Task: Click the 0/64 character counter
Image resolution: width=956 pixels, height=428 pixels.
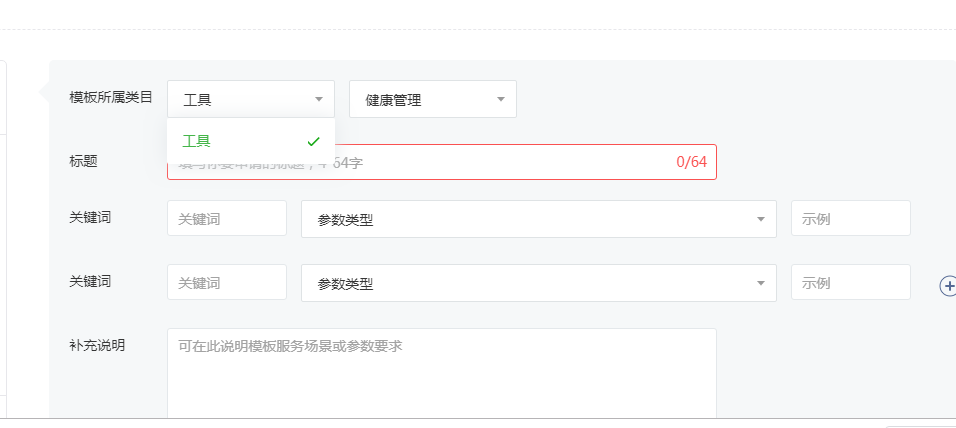Action: (691, 162)
